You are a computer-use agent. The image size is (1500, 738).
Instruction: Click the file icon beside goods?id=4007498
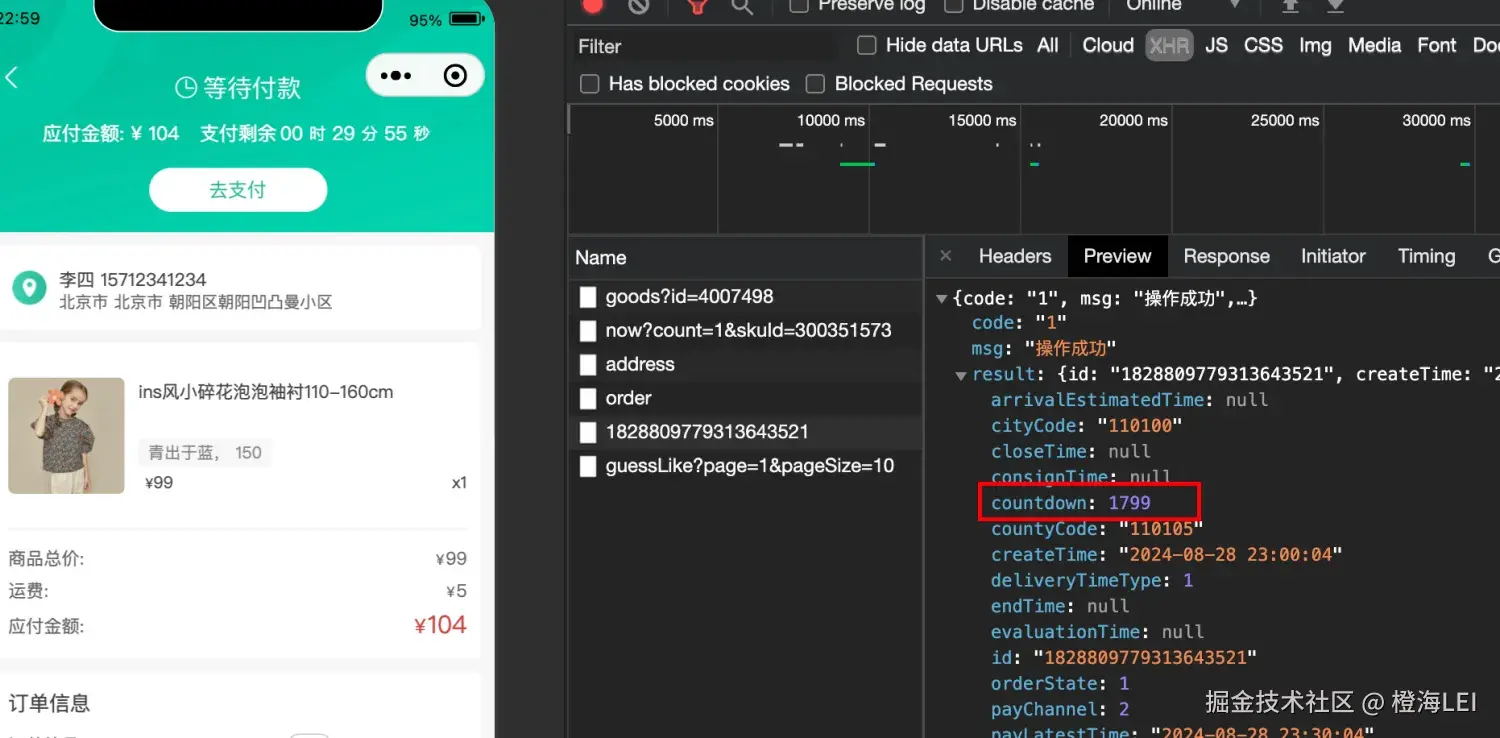[588, 297]
